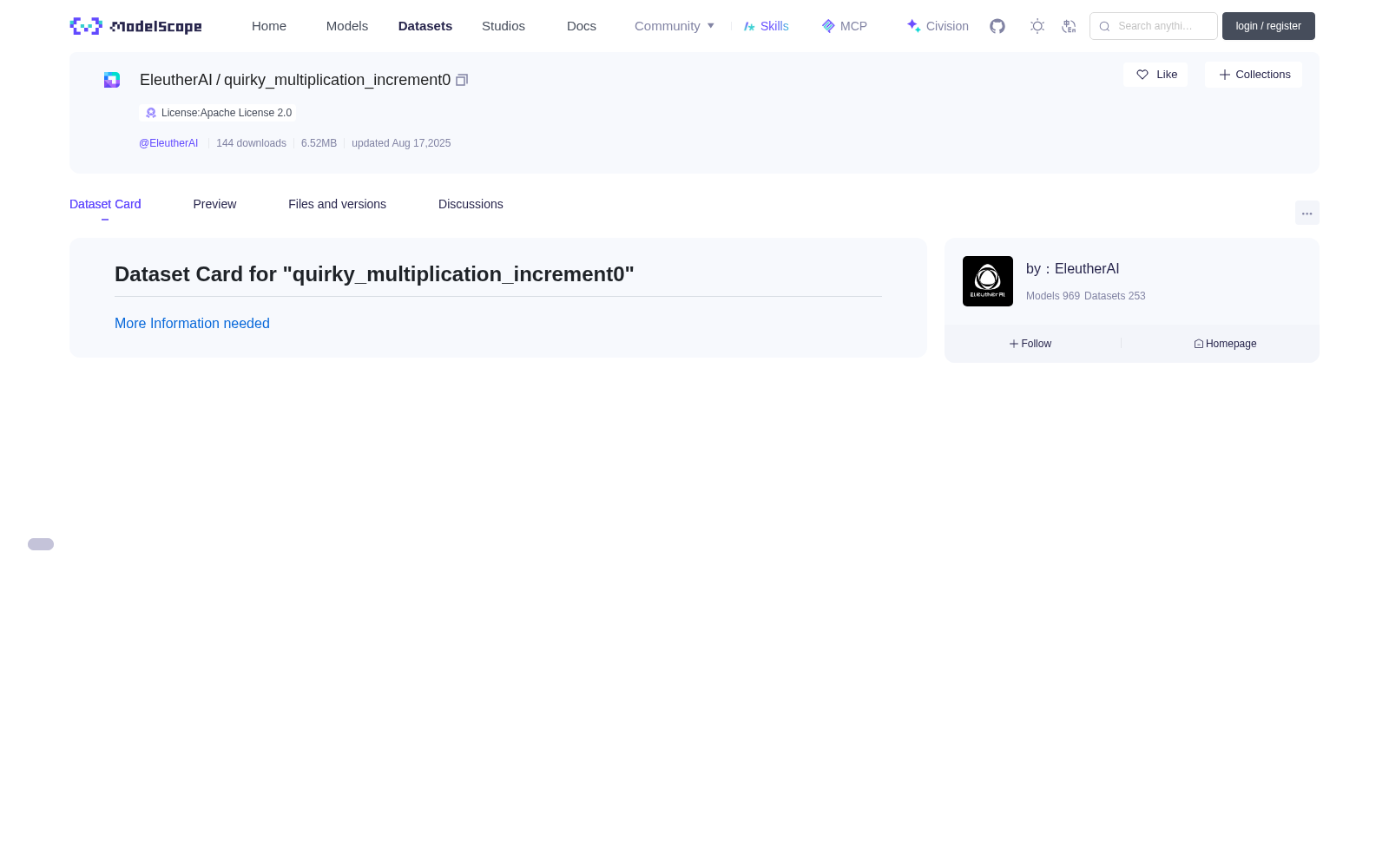Click the dataset cube icon
Screen dimensions: 1389x868
pyautogui.click(x=112, y=80)
